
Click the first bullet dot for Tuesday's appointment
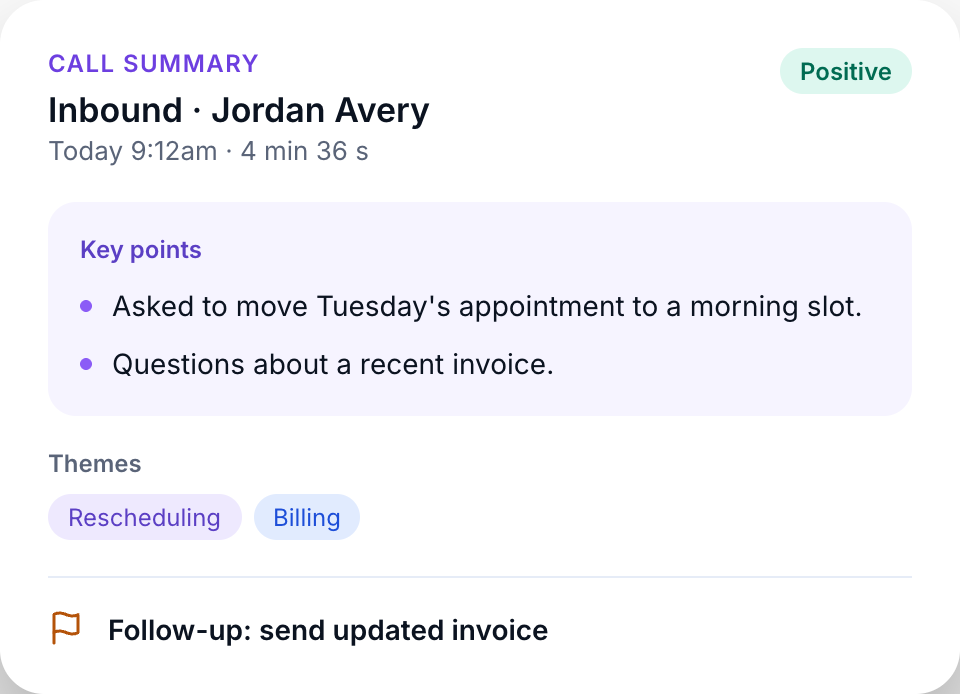[x=86, y=306]
